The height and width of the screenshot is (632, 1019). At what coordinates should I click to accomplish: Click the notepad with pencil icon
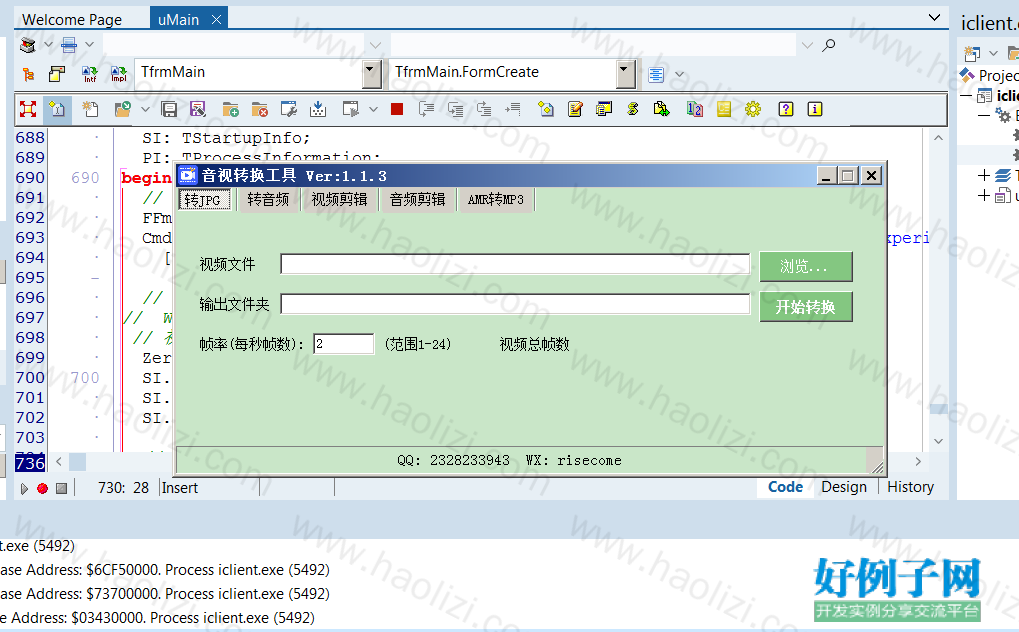tap(574, 109)
